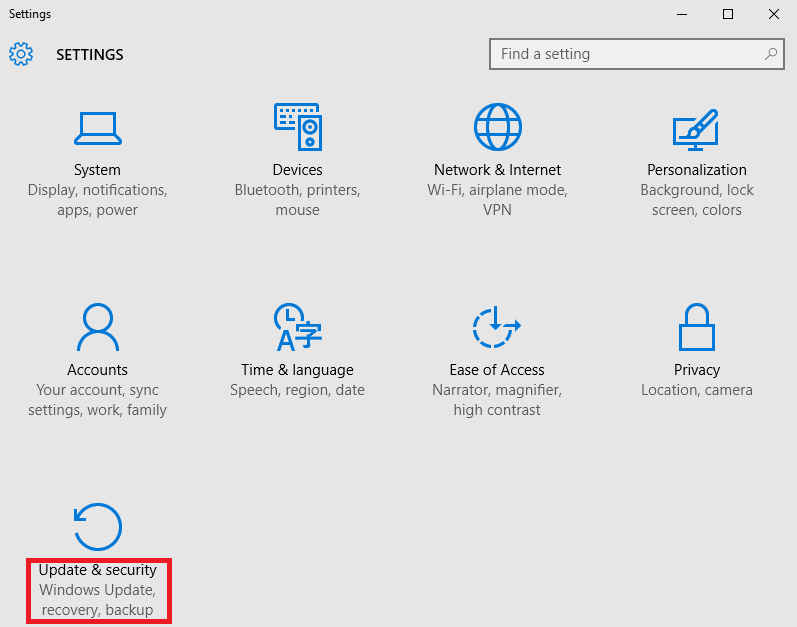
Task: Click the Accounts text label
Action: 97,370
